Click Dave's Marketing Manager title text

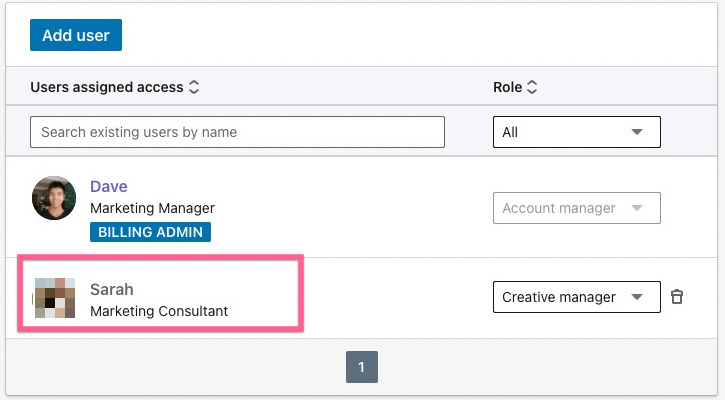[152, 208]
